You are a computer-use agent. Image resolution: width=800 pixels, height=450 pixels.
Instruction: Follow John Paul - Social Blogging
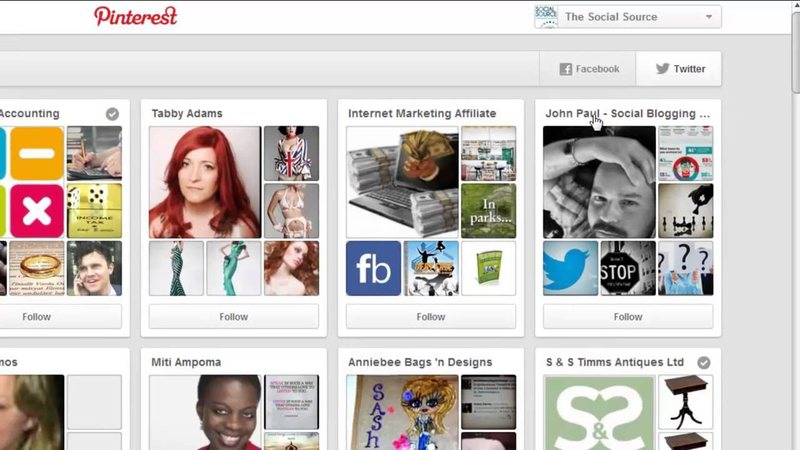[x=627, y=317]
